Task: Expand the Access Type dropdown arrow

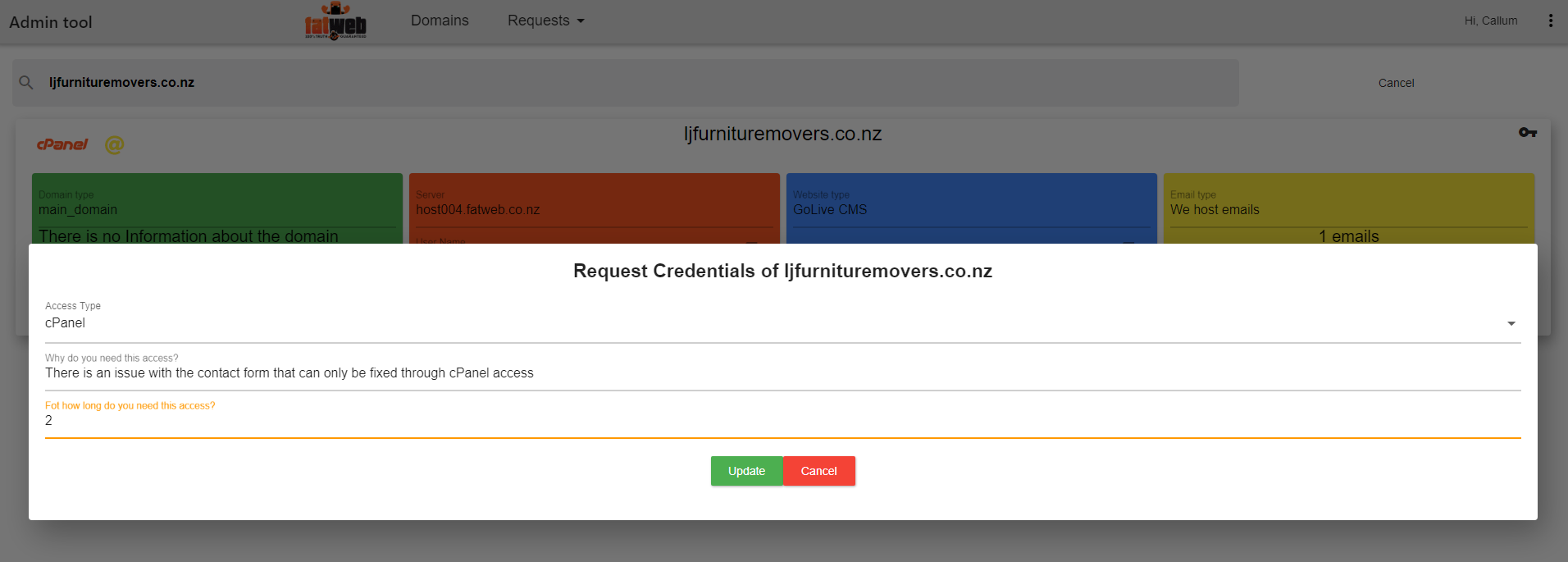Action: pos(1511,323)
